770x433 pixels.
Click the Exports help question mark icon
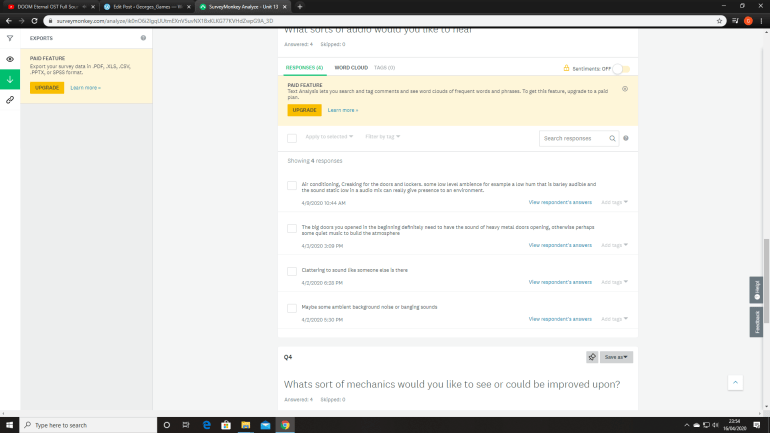tap(143, 38)
